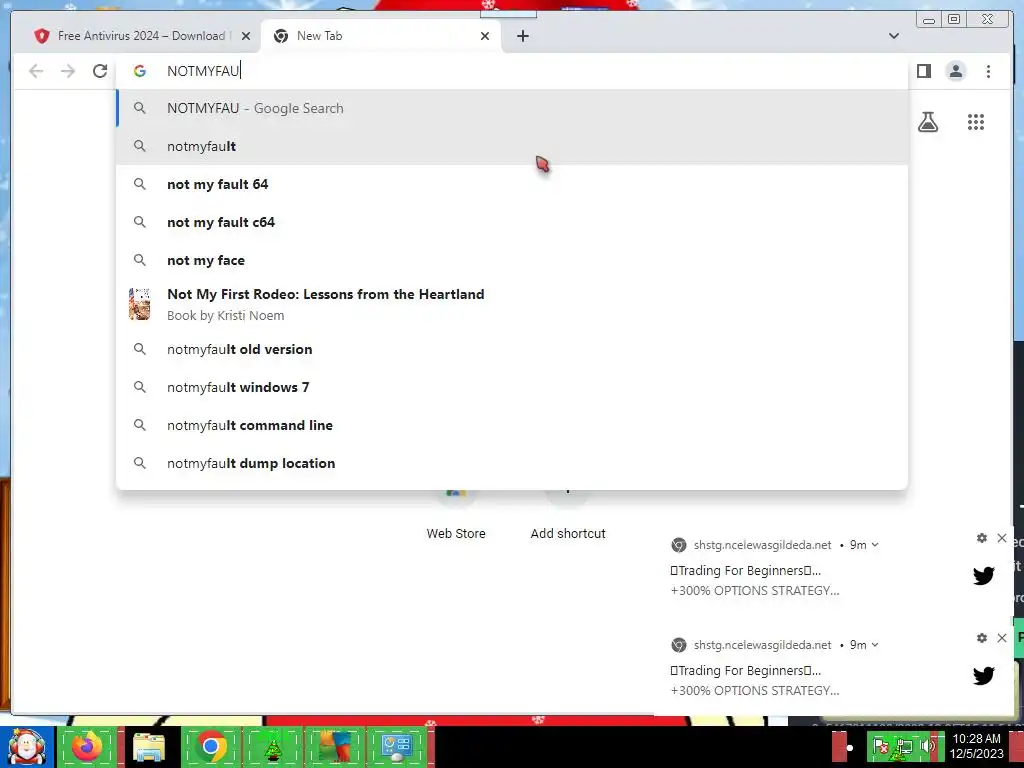Open the lower '+300% OPTIONS STRATEGY' notification text
This screenshot has height=768, width=1024.
[x=755, y=690]
